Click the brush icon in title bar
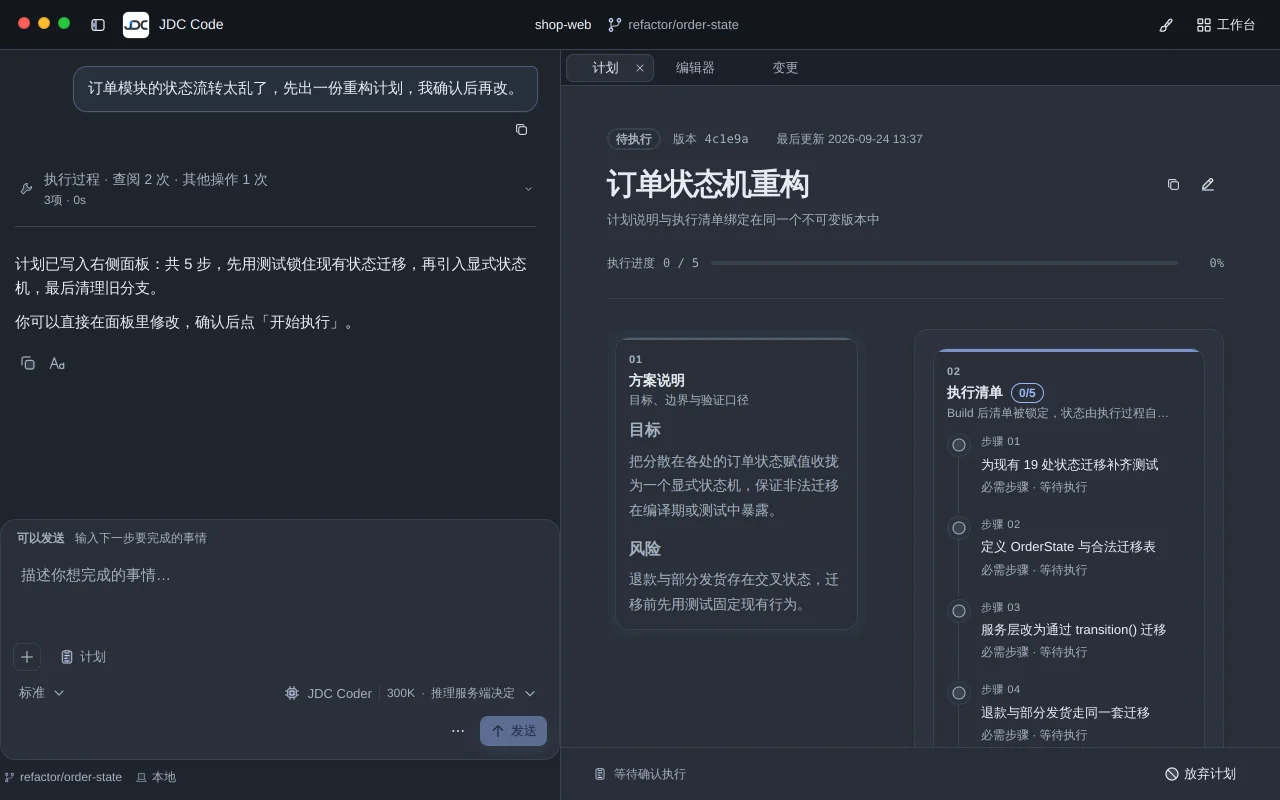Image resolution: width=1280 pixels, height=800 pixels. (x=1166, y=25)
